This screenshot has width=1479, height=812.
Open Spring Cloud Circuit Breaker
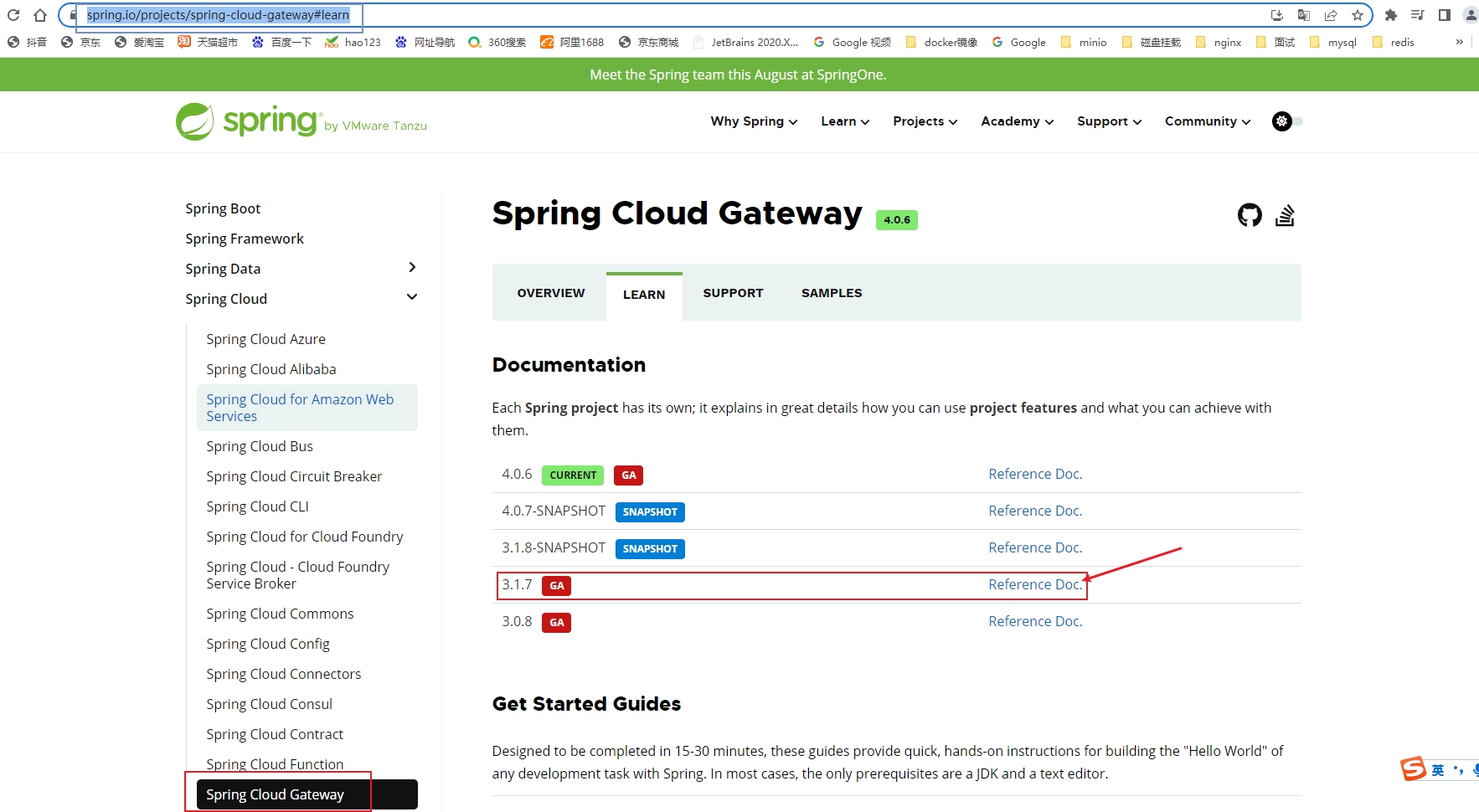tap(294, 476)
